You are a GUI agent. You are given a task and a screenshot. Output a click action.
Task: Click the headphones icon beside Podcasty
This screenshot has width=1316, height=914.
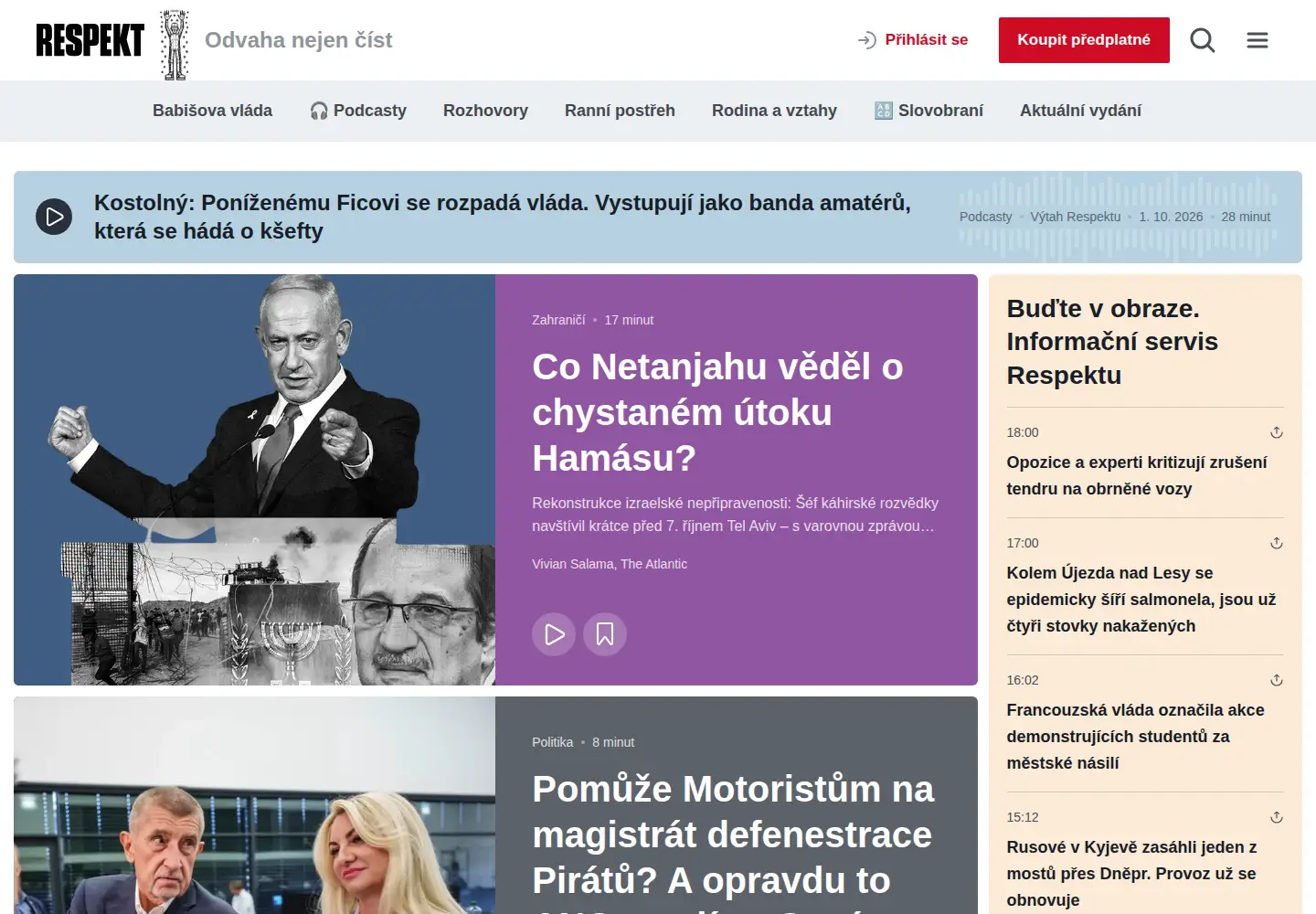coord(319,111)
